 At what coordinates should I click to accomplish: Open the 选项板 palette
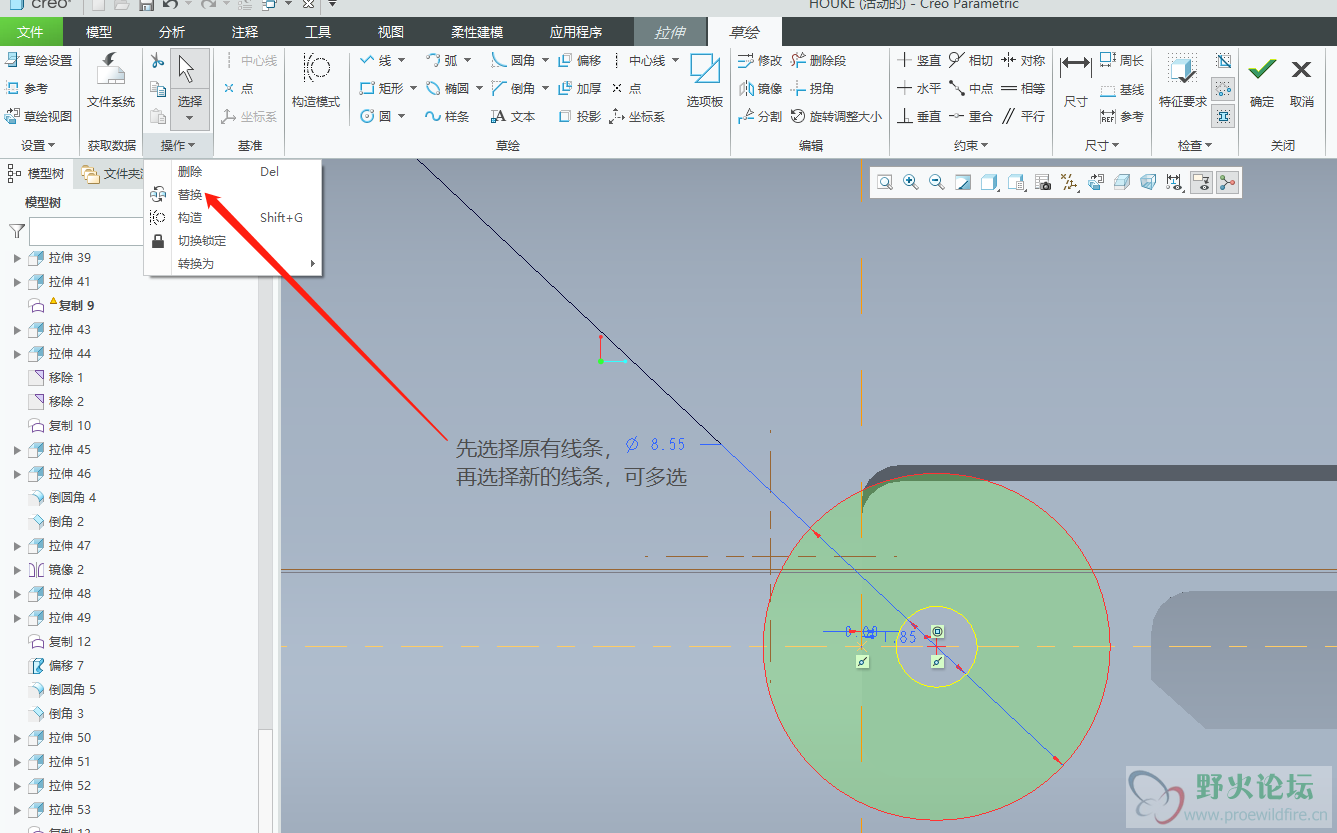click(704, 80)
